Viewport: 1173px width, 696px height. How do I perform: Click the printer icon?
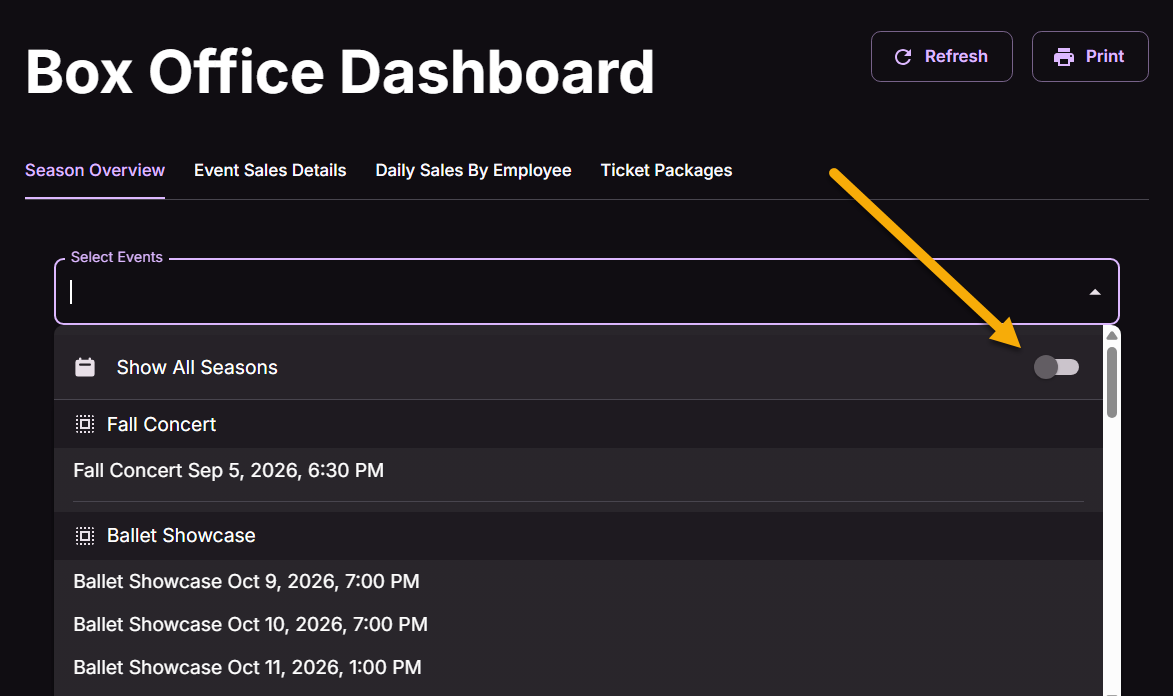click(x=1064, y=57)
